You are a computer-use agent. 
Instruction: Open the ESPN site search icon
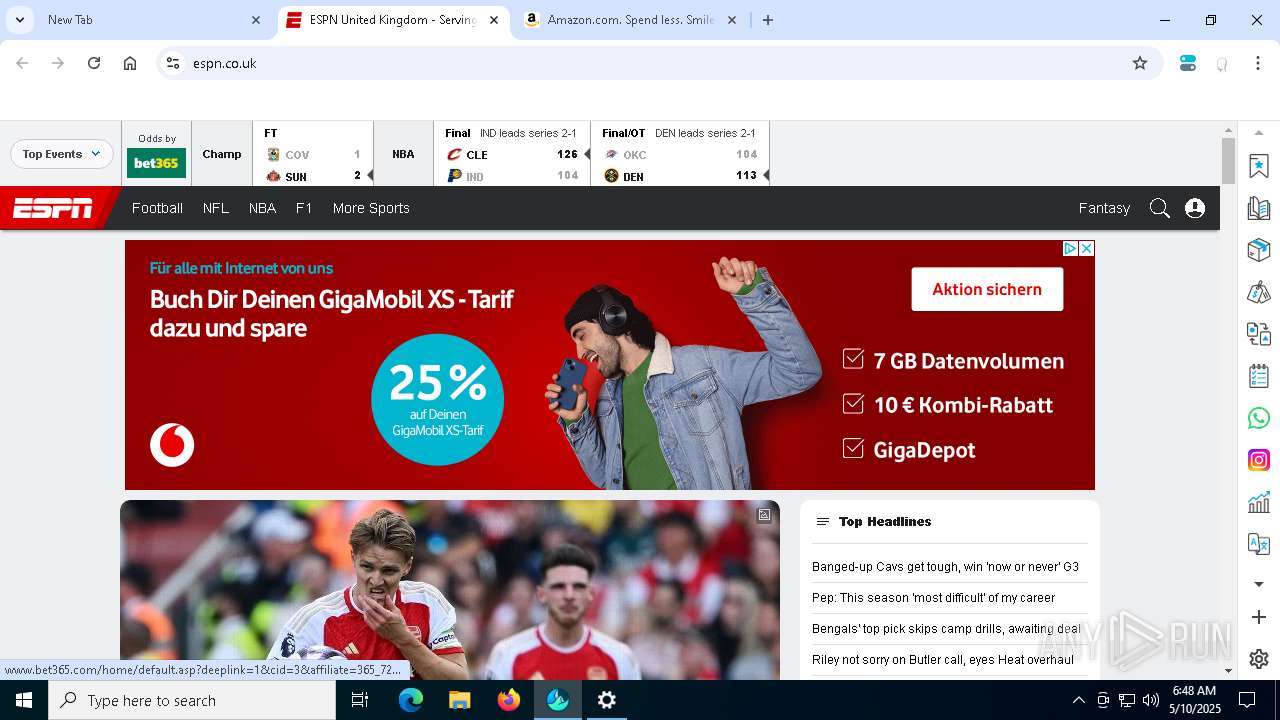click(x=1159, y=208)
